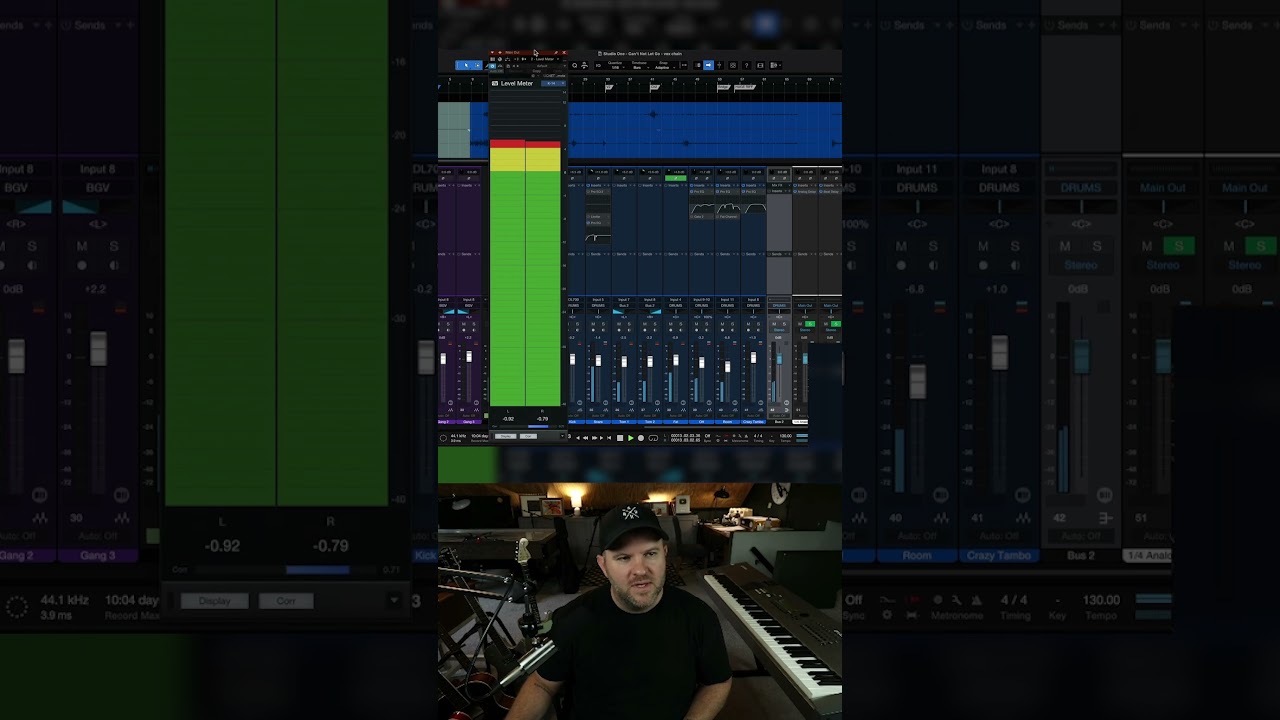1280x720 pixels.
Task: Open the question mark help icon
Action: coord(747,65)
